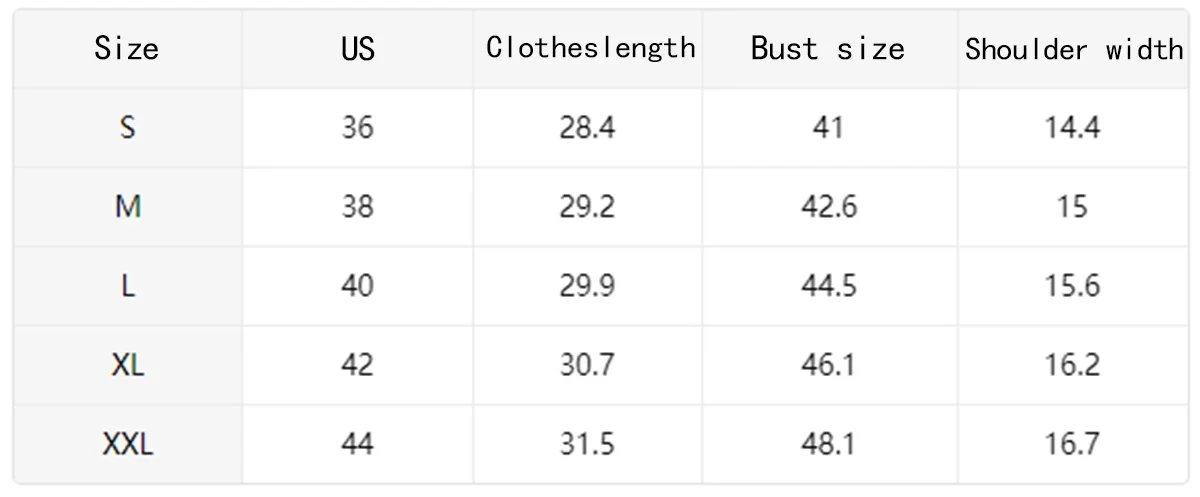Screen dimensions: 1200x497
Task: Select the Bust size header cell
Action: [x=829, y=48]
